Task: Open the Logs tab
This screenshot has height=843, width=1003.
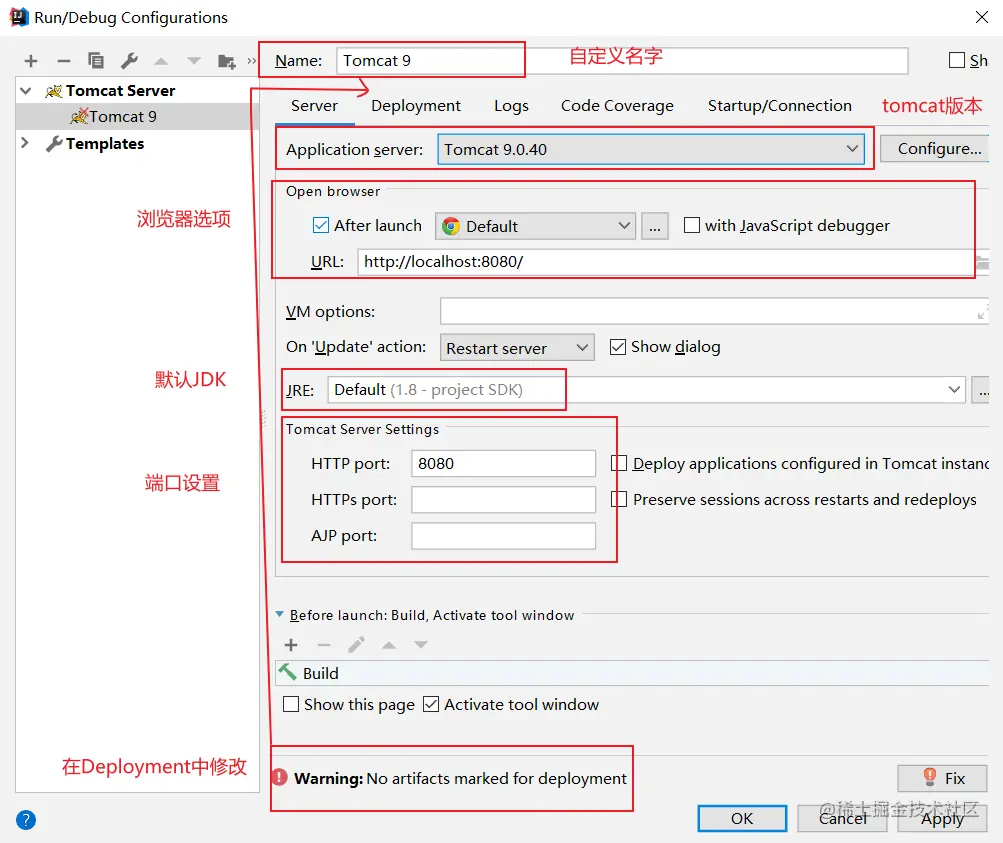Action: (511, 106)
